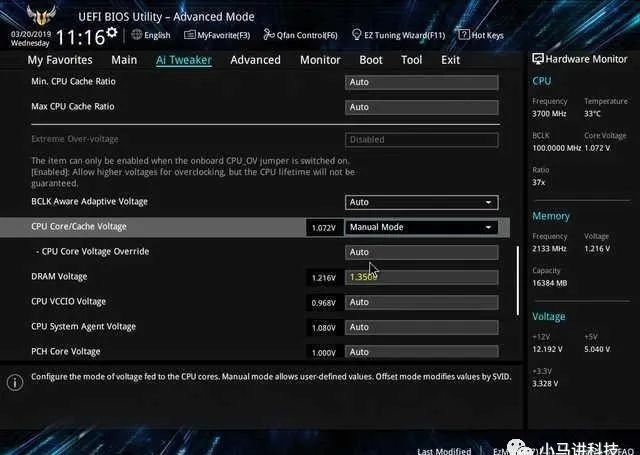Click Qfan Control(F6) text button
Image resolution: width=640 pixels, height=455 pixels.
pyautogui.click(x=307, y=36)
